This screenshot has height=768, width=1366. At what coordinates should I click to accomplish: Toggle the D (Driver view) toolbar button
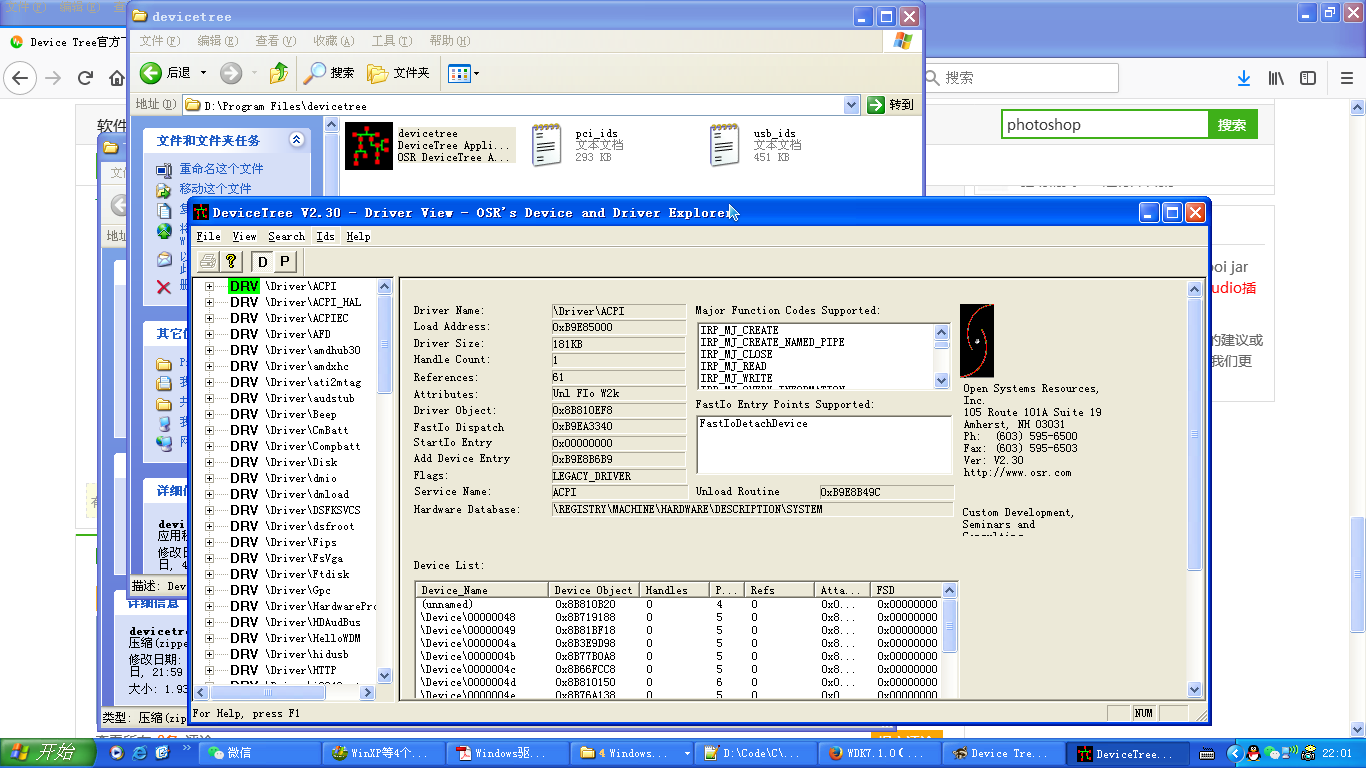click(262, 261)
